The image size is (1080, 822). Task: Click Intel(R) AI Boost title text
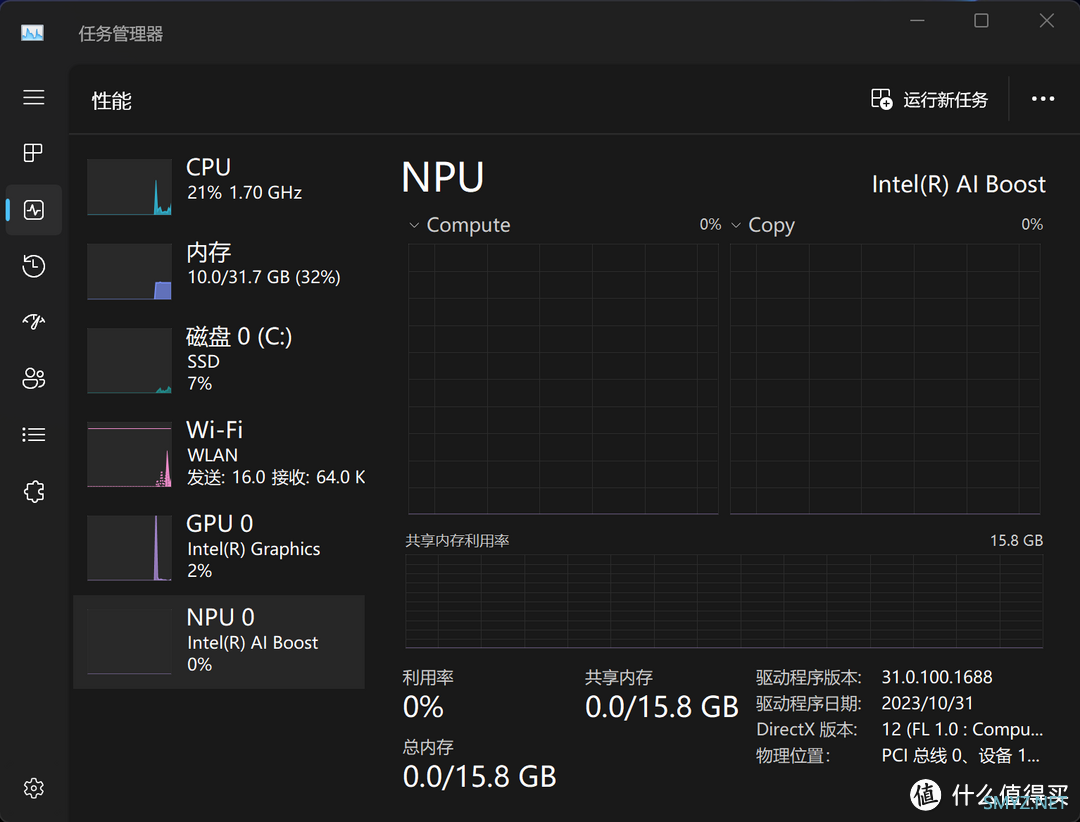[x=958, y=185]
